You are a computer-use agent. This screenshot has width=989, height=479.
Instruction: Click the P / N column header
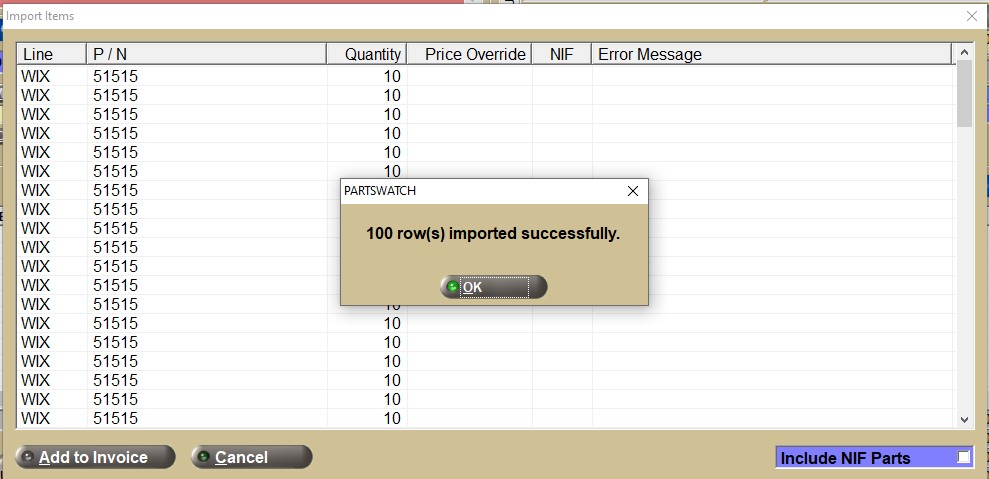(x=205, y=54)
